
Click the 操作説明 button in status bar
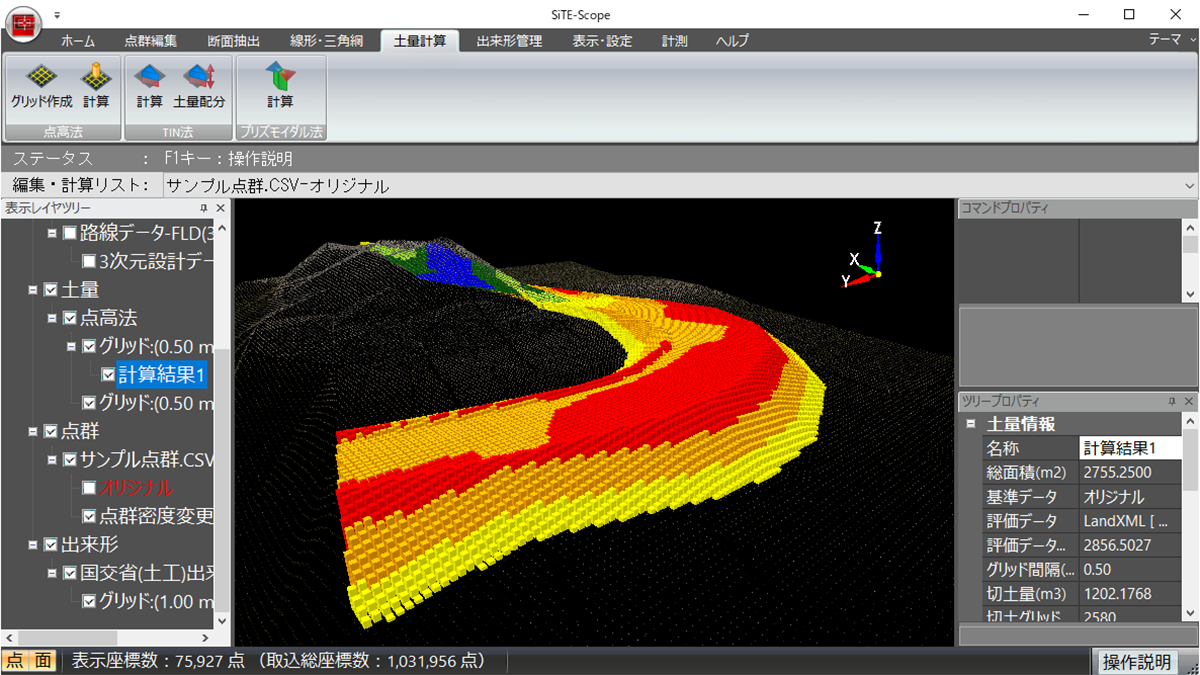(x=1137, y=661)
